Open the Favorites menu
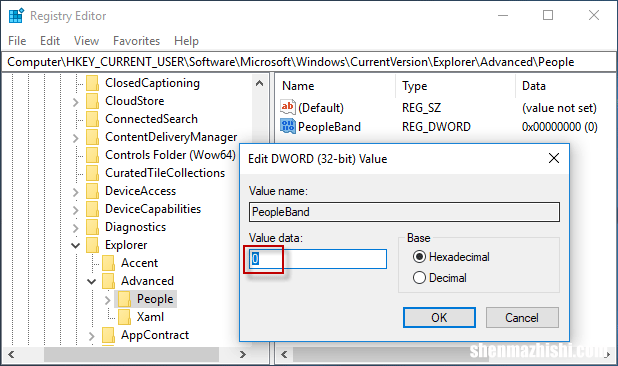The width and height of the screenshot is (618, 366). coord(136,41)
